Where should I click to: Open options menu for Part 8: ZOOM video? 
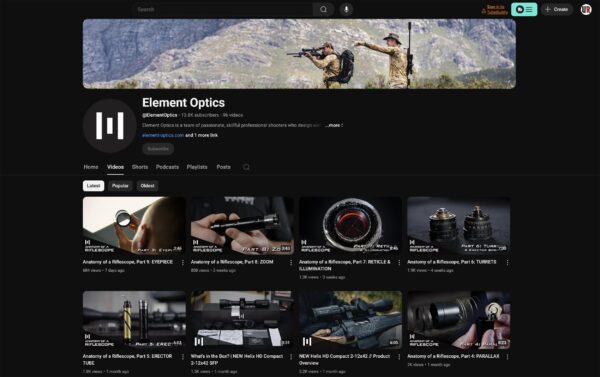pyautogui.click(x=291, y=263)
